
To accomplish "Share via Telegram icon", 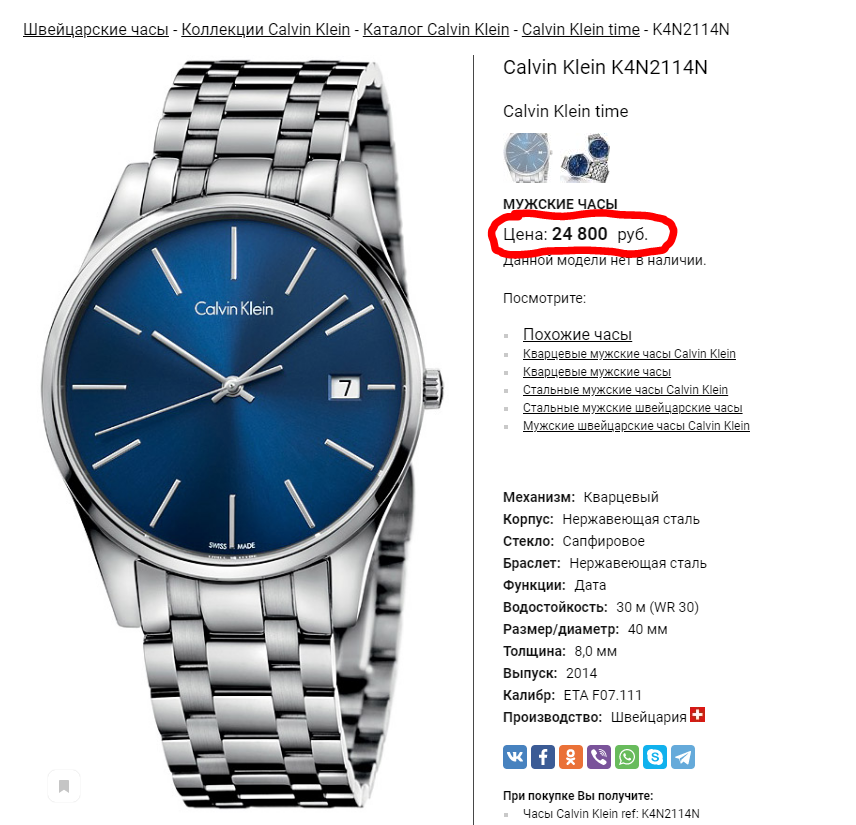I will pyautogui.click(x=683, y=757).
